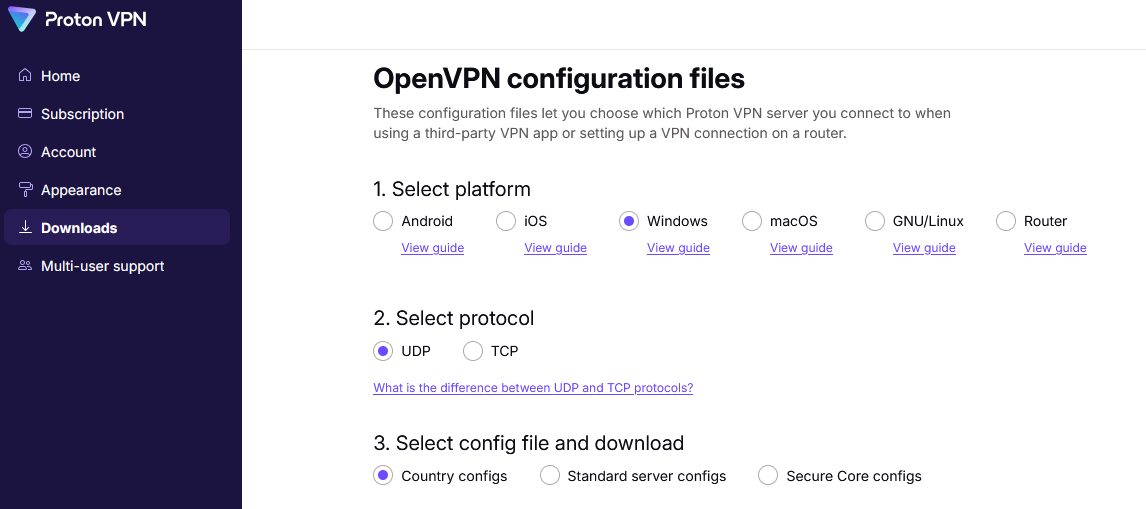Select the Downloads menu item
The image size is (1146, 509).
pyautogui.click(x=117, y=227)
